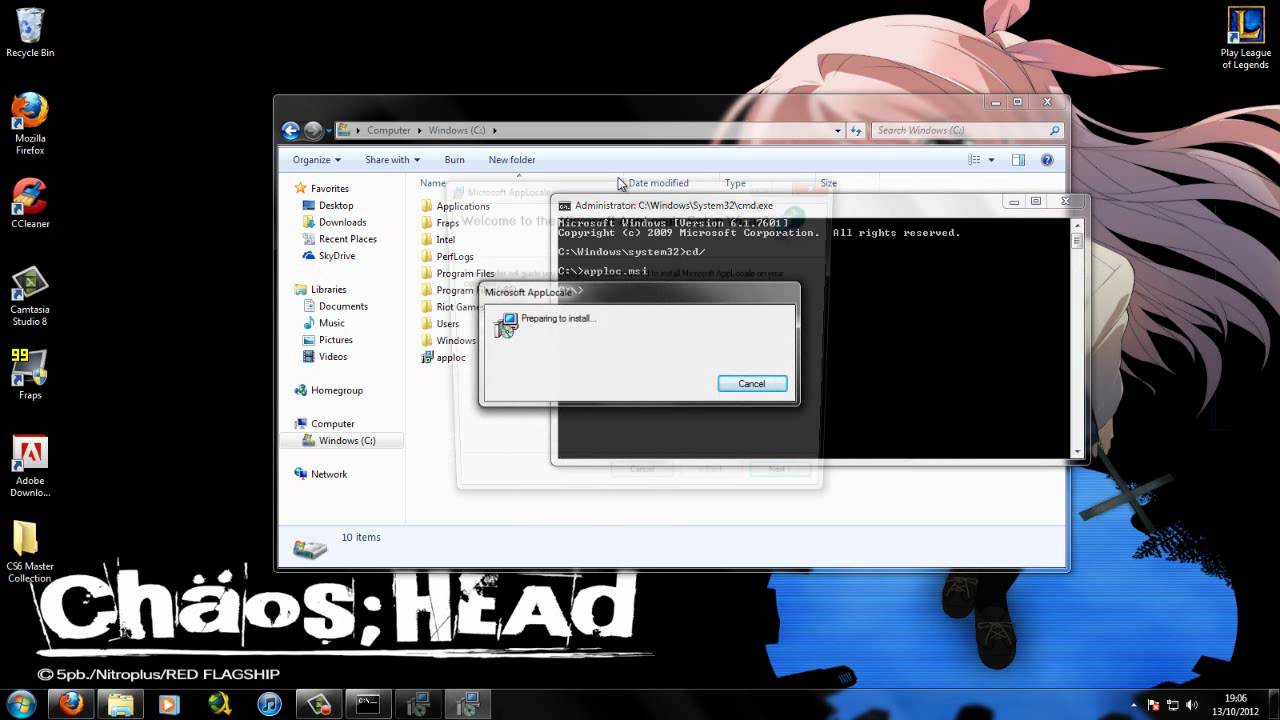Launch Mozilla Firefox from the desktop
1280x720 pixels.
(30, 123)
